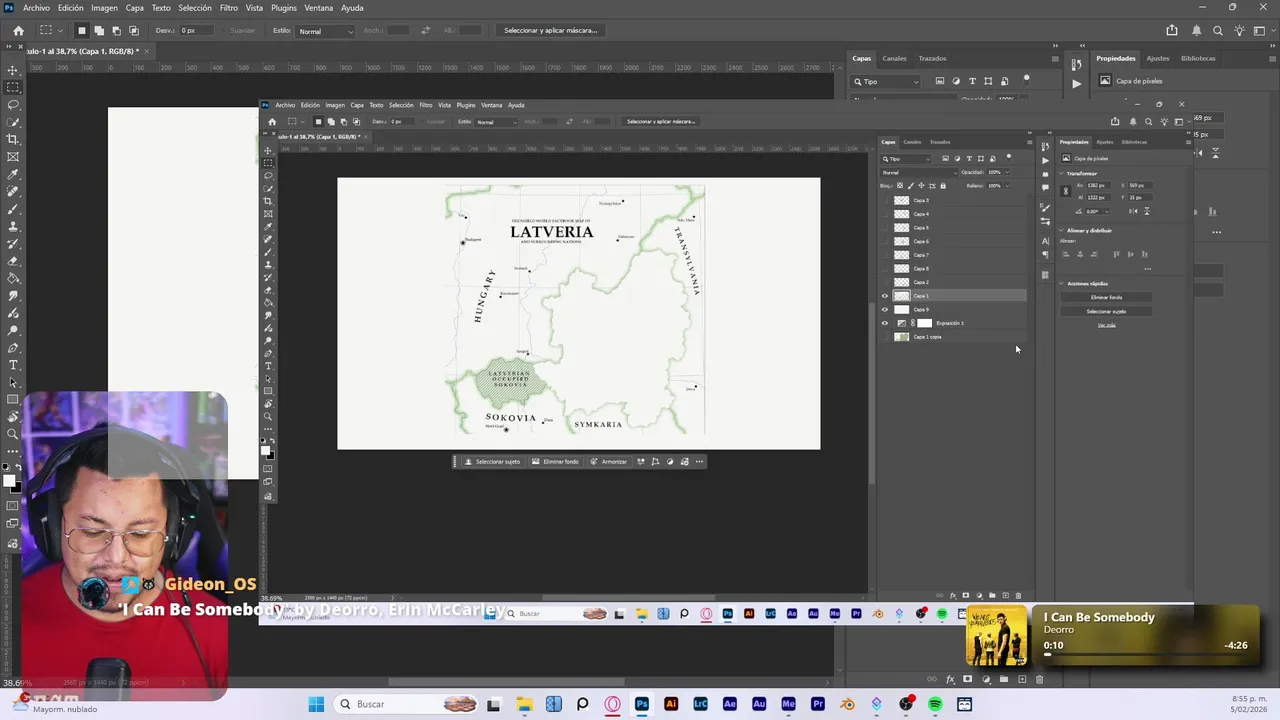The image size is (1280, 720).
Task: Switch to outer Bibliotecas tab
Action: point(1198,58)
